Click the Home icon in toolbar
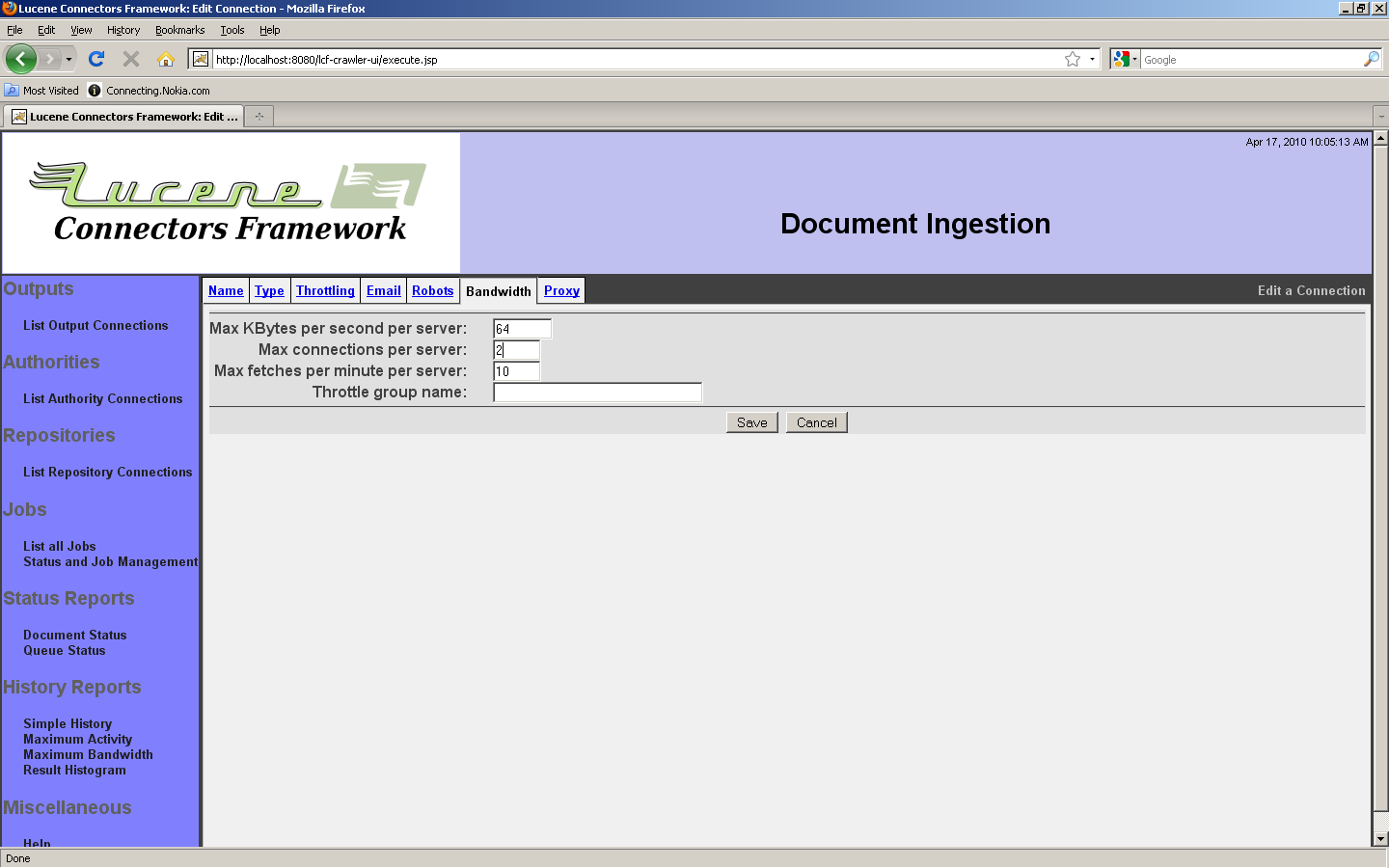 [166, 59]
